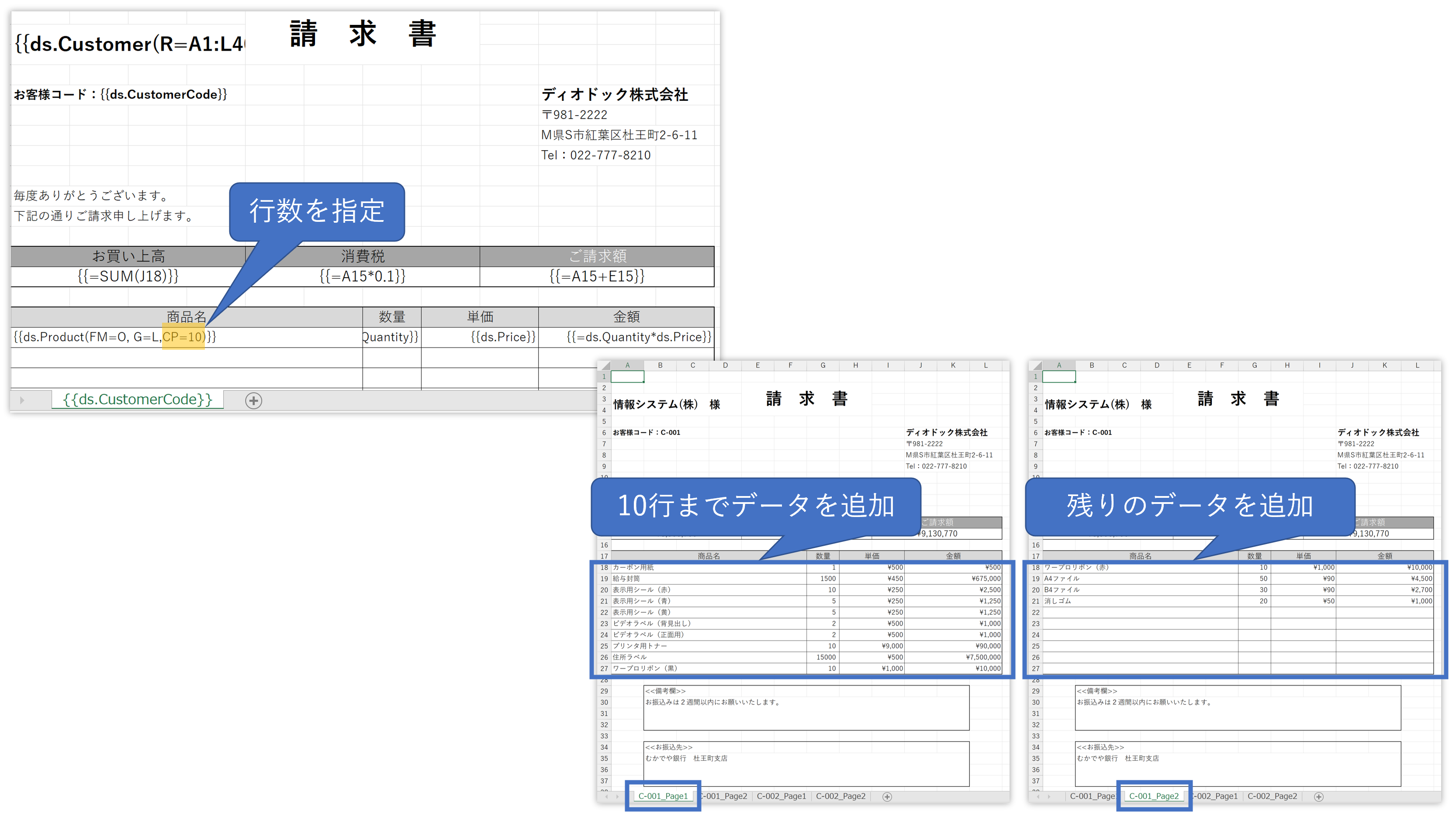The height and width of the screenshot is (817, 1456).
Task: Click the {{=A15*0.1}} cell
Action: tap(362, 276)
